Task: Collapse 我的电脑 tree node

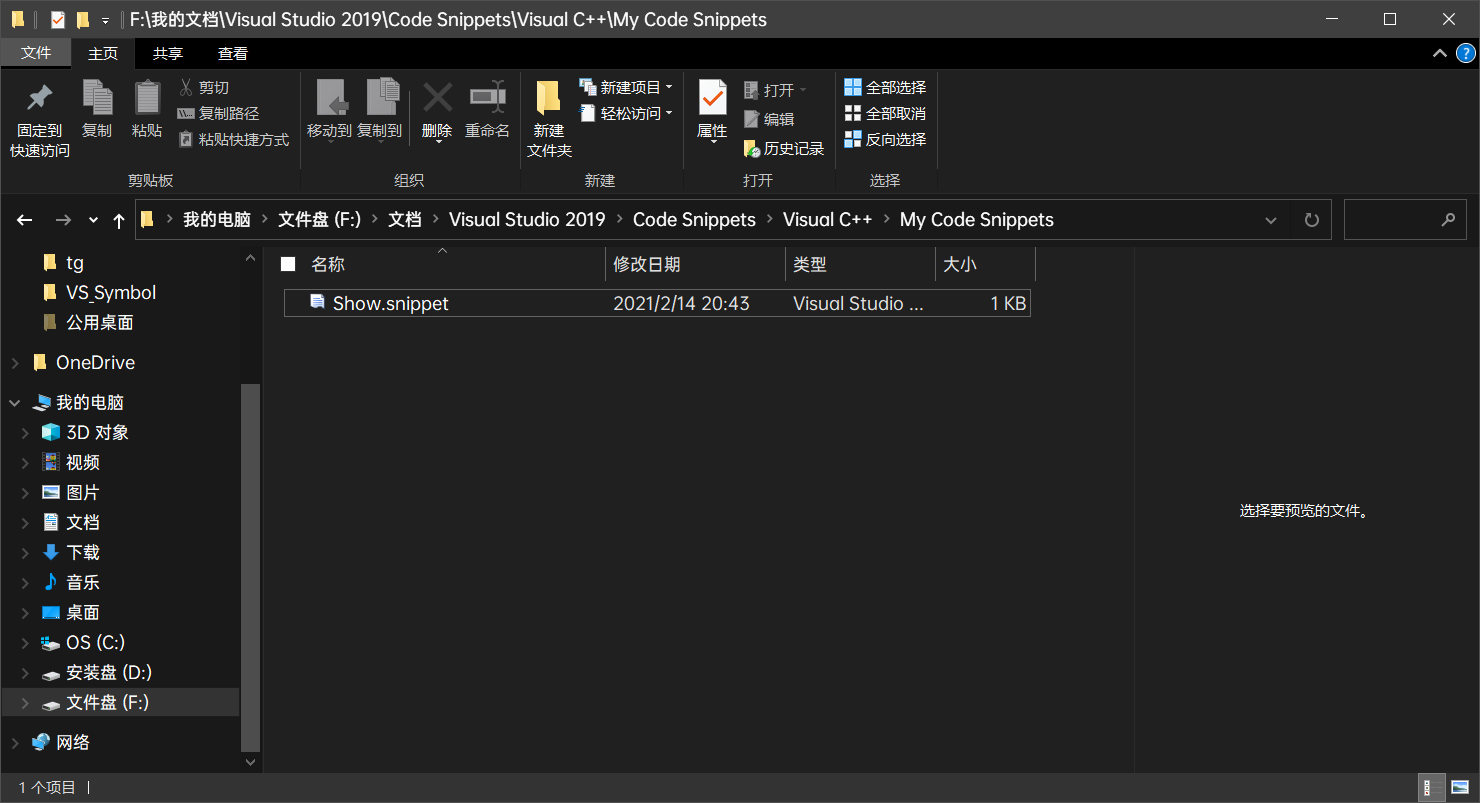Action: click(x=14, y=403)
